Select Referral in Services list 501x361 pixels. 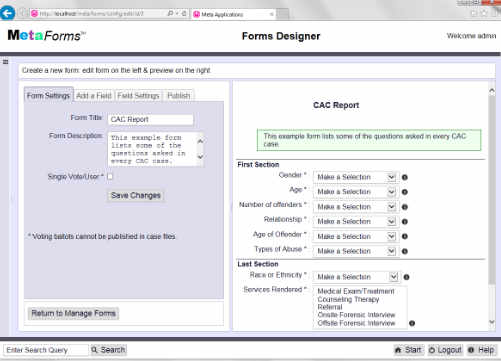pyautogui.click(x=330, y=307)
